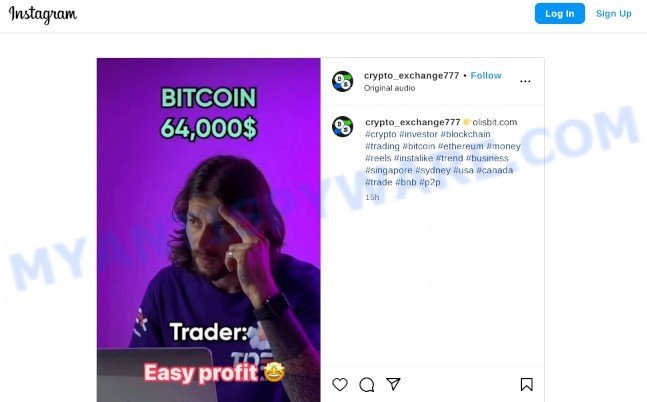Click the Log In button
647x402 pixels.
click(x=560, y=14)
